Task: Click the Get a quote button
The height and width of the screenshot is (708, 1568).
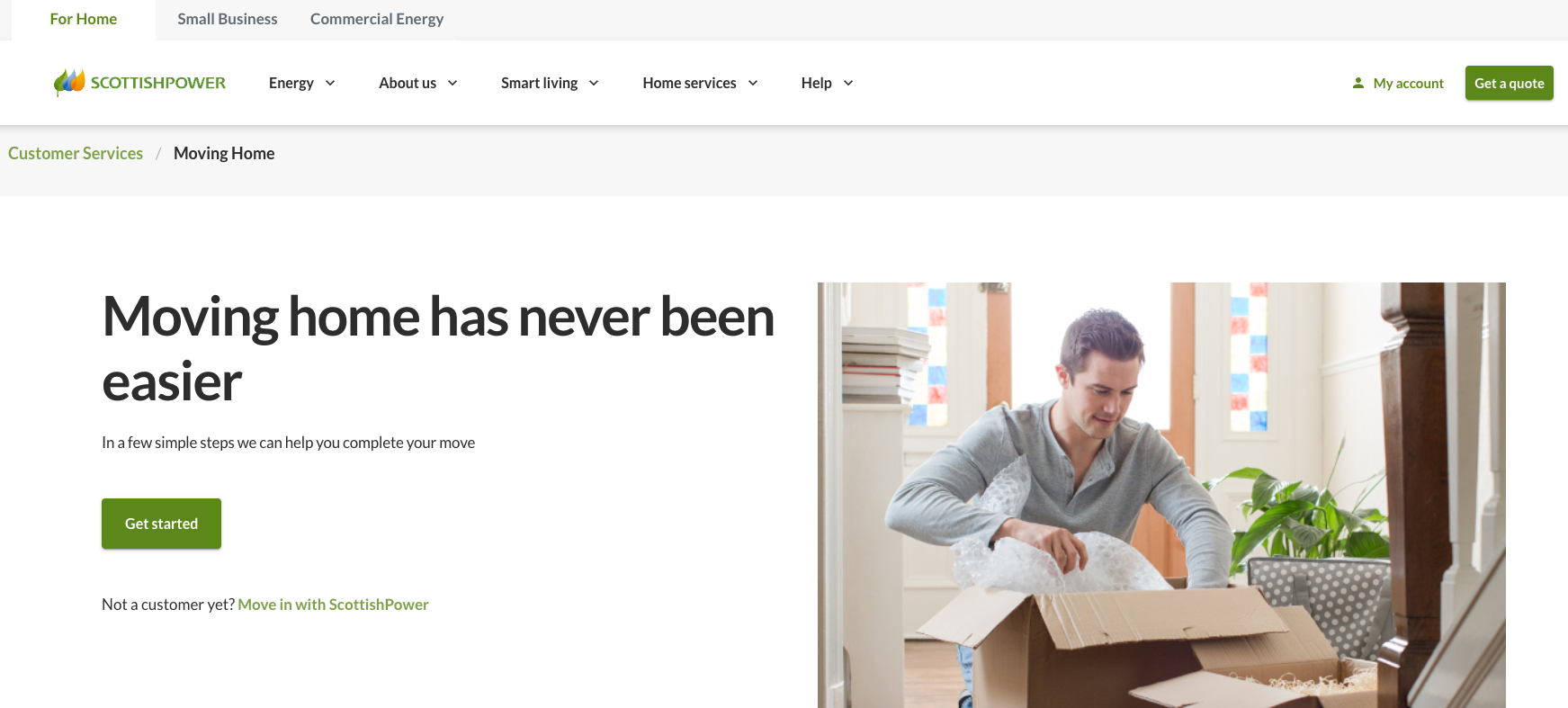Action: [1509, 83]
